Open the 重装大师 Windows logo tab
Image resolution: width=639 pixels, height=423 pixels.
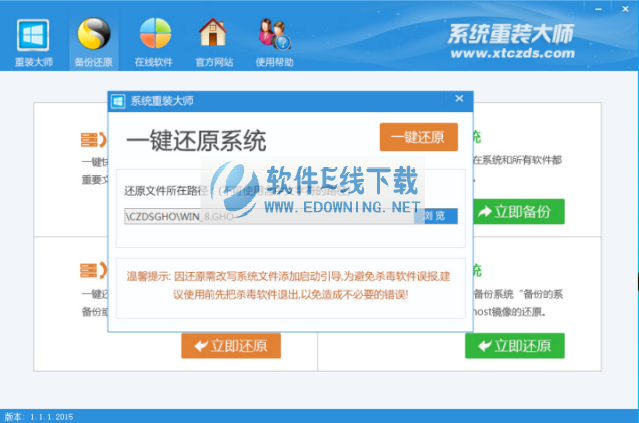tap(34, 40)
